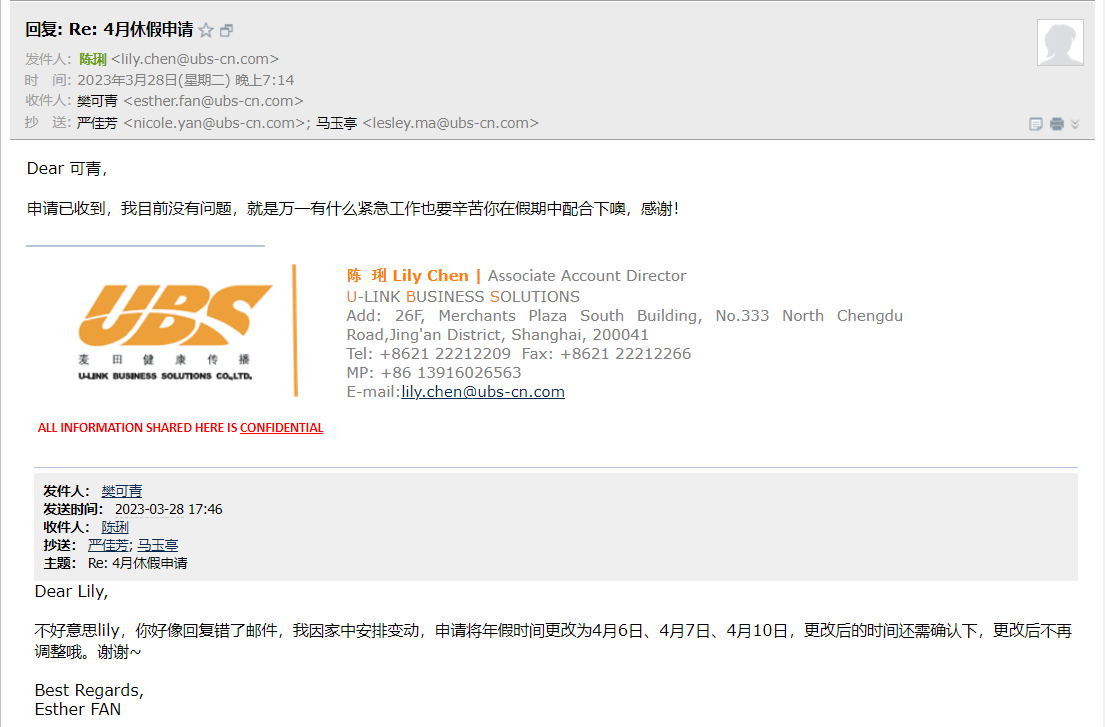This screenshot has width=1105, height=727.
Task: Expand header details with double chevron
Action: pos(1075,124)
